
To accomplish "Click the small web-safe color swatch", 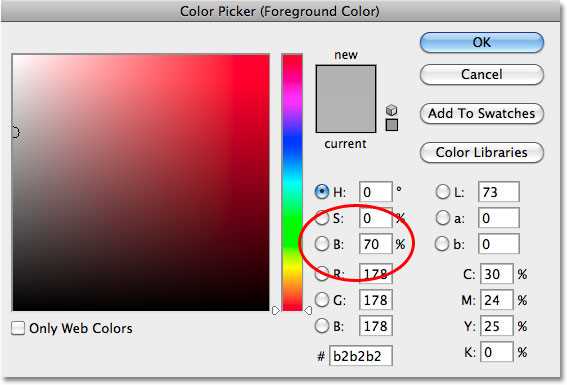I will [x=392, y=125].
